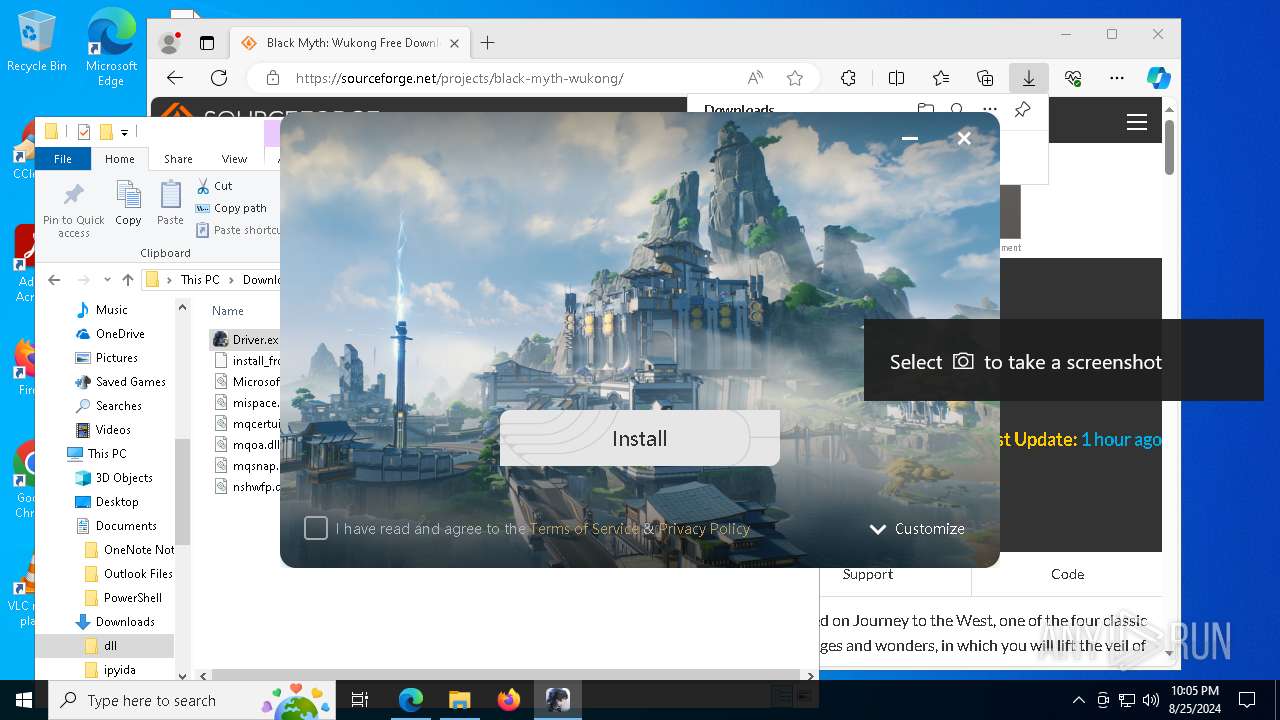This screenshot has width=1280, height=720.
Task: Open the Edge profile icon
Action: (169, 43)
